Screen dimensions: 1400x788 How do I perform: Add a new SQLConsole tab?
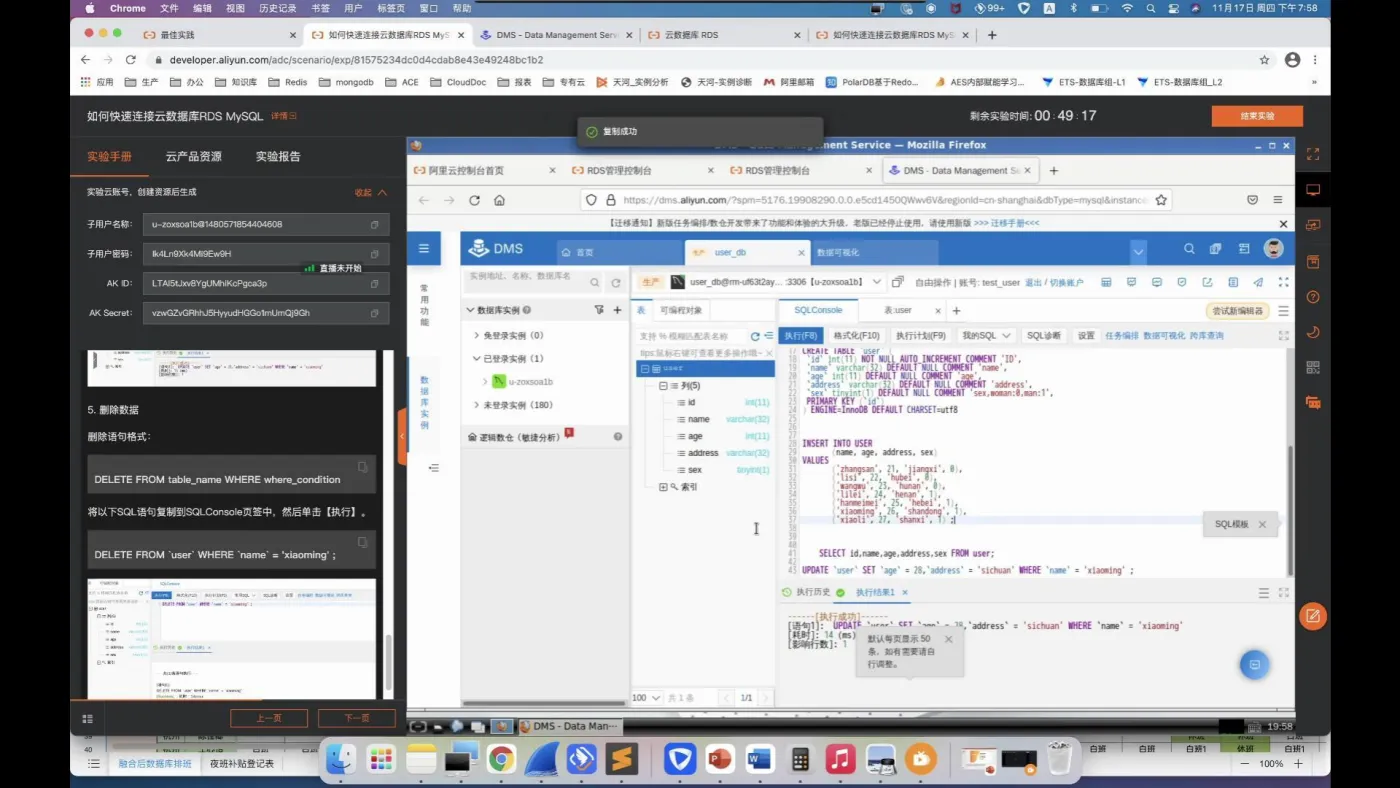pyautogui.click(x=956, y=310)
